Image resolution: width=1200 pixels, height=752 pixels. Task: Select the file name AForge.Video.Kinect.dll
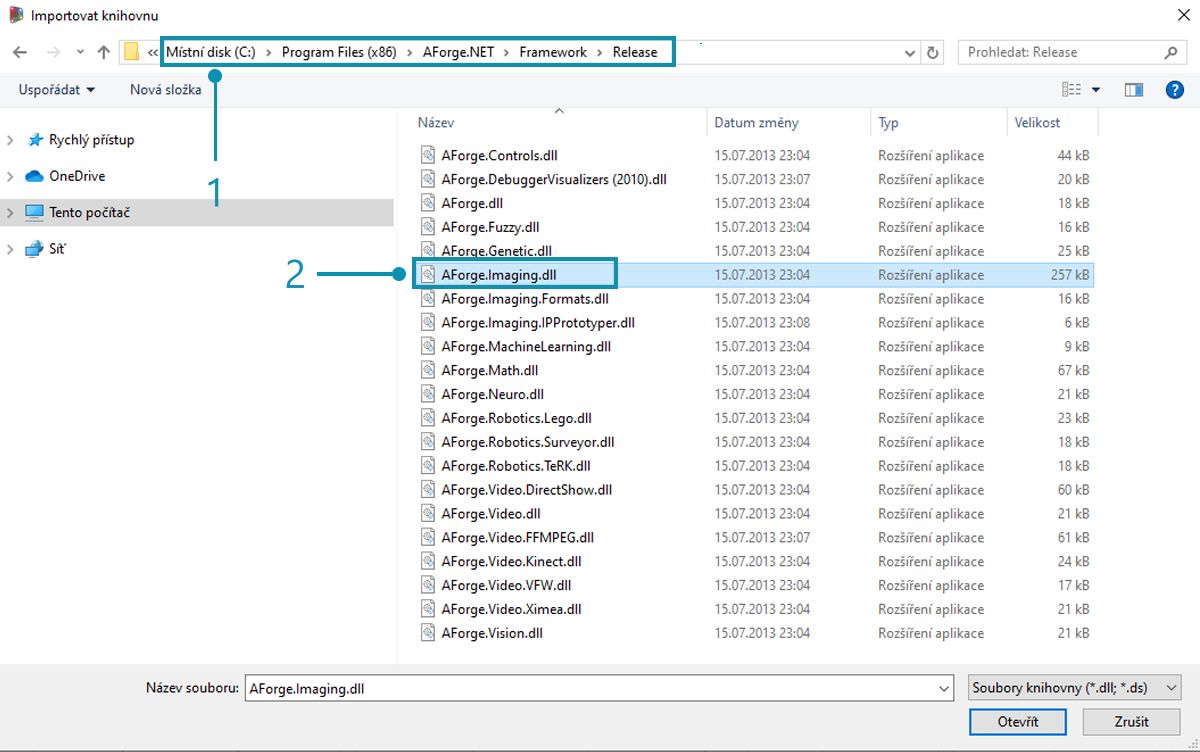511,562
